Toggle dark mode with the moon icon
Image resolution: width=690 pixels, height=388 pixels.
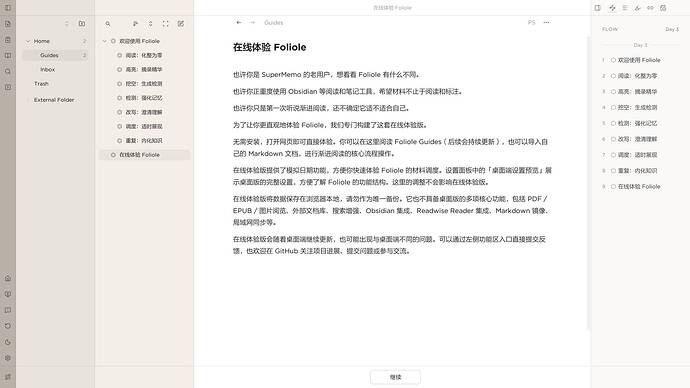[8, 342]
